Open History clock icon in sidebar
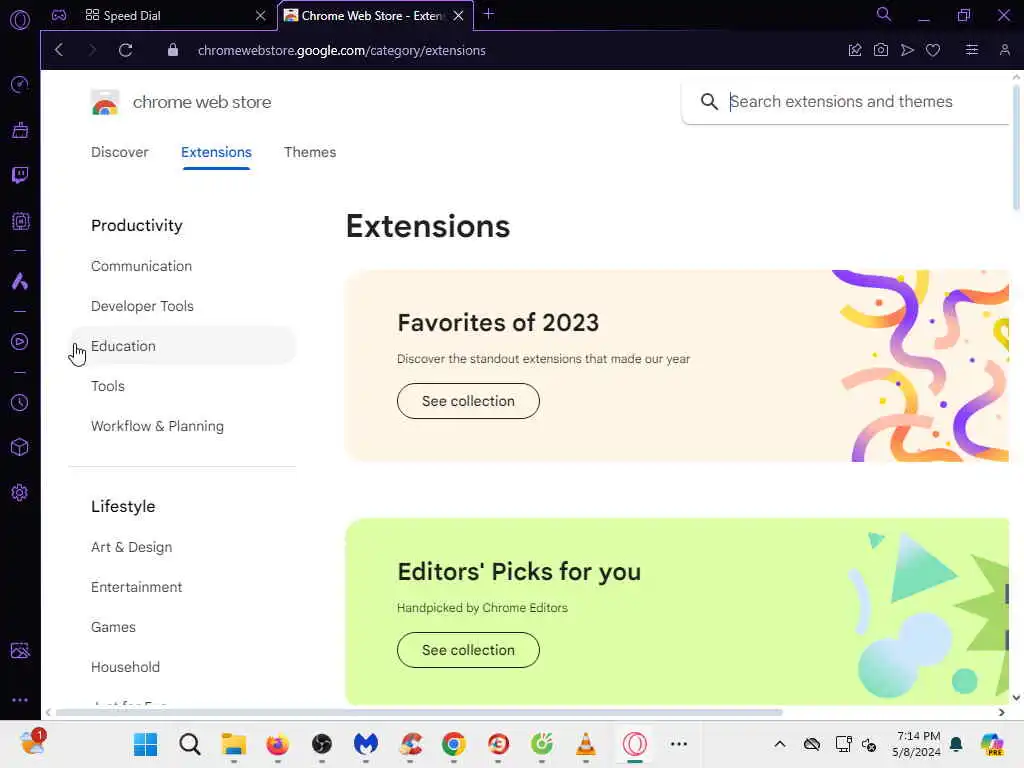1024x768 pixels. click(x=20, y=402)
